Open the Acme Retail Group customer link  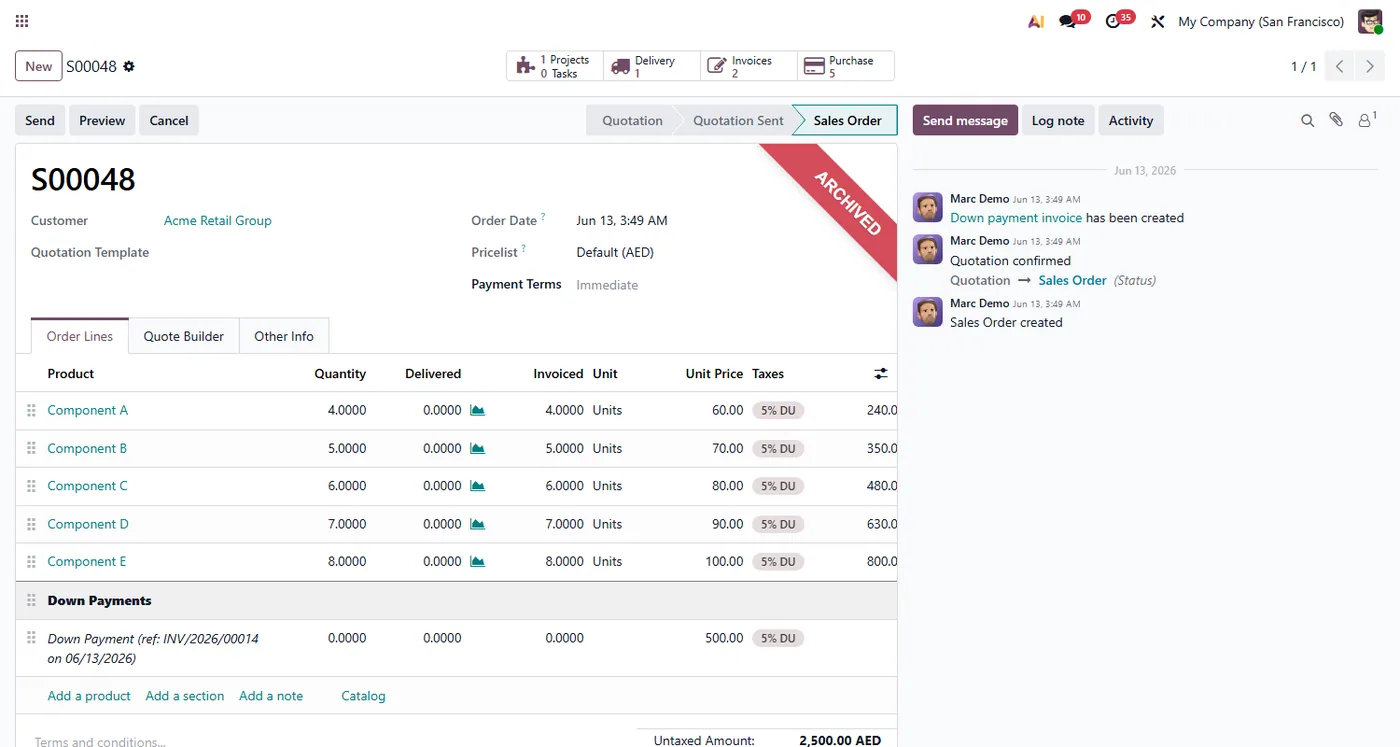pos(218,221)
